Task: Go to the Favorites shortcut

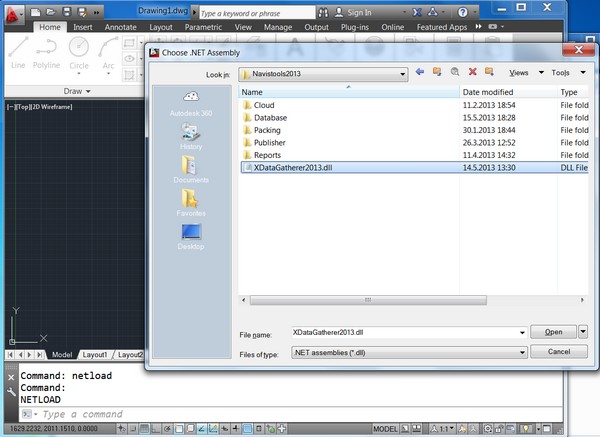Action: click(x=190, y=203)
